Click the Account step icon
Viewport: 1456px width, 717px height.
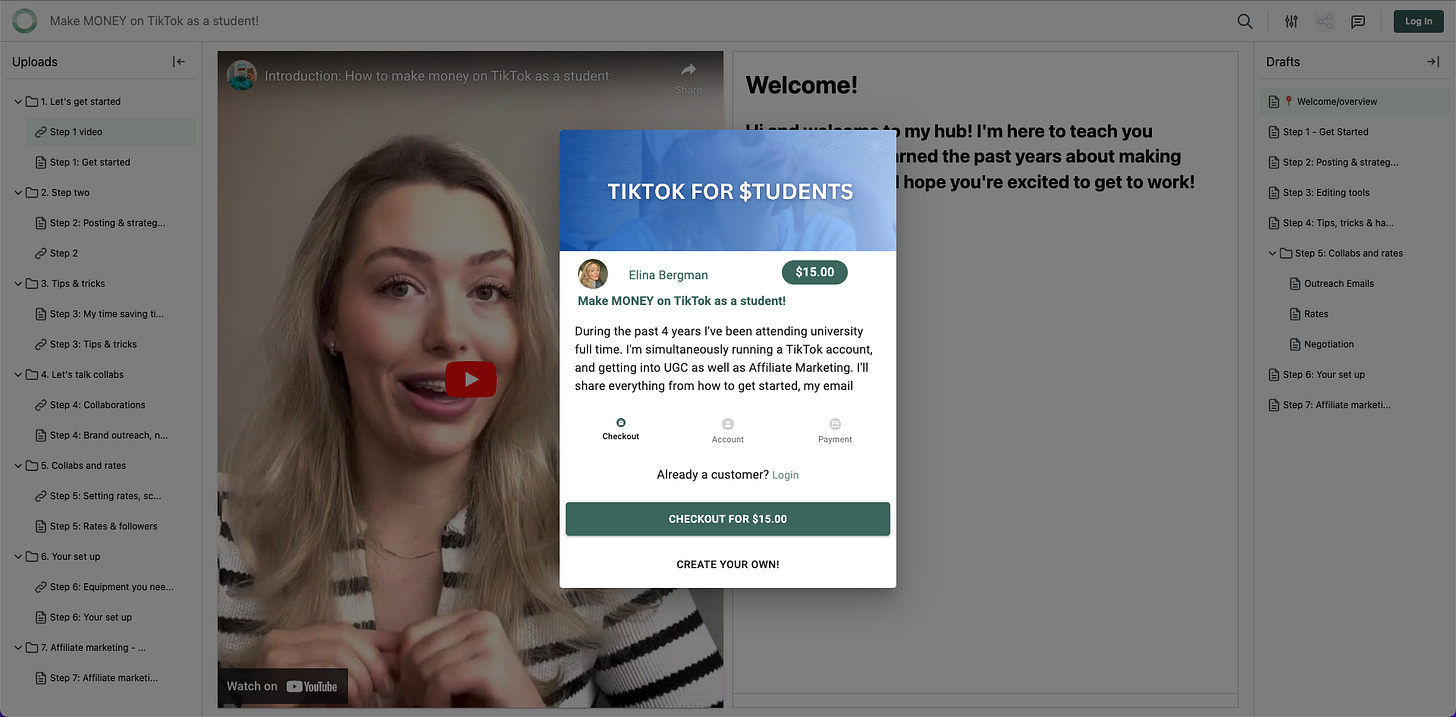pos(728,424)
